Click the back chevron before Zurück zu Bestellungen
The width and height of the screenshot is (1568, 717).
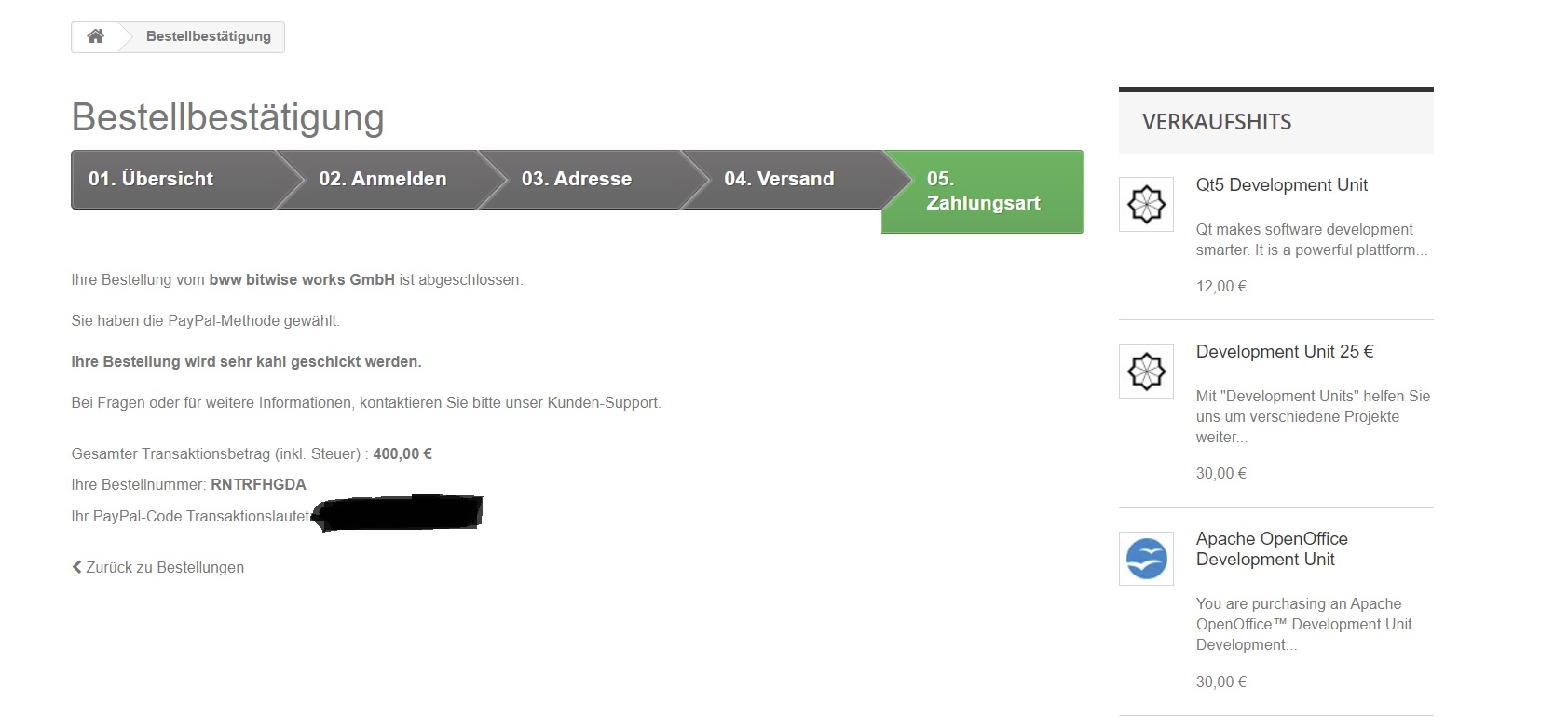(76, 567)
